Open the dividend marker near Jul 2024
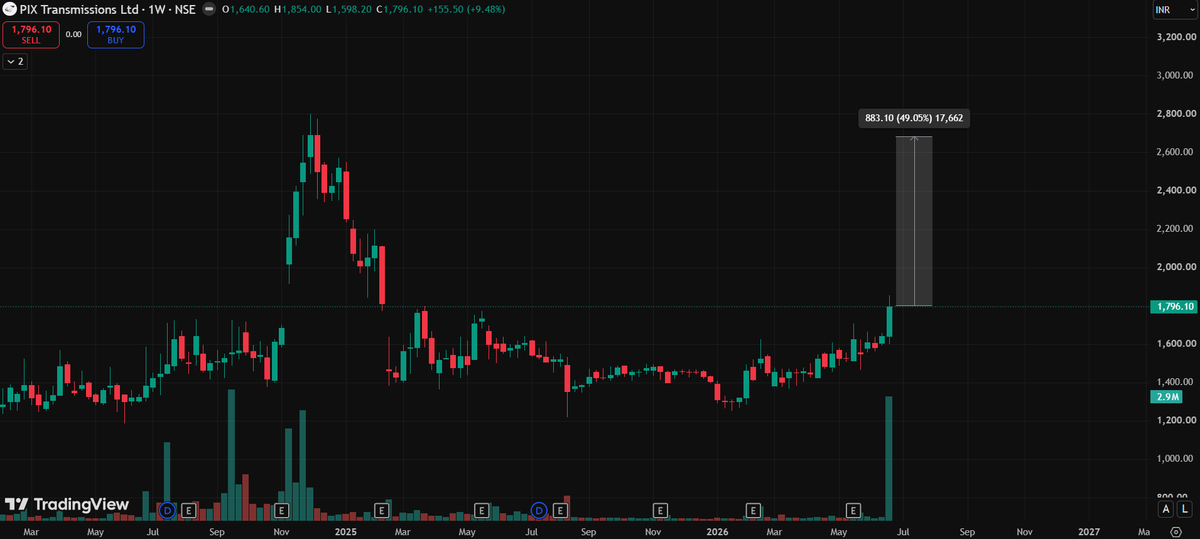The image size is (1200, 539). pos(167,510)
